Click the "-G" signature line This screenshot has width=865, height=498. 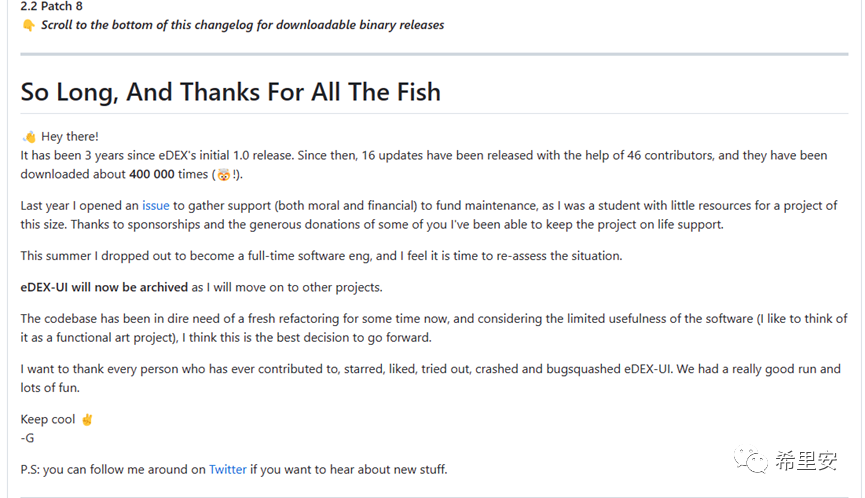pyautogui.click(x=27, y=438)
